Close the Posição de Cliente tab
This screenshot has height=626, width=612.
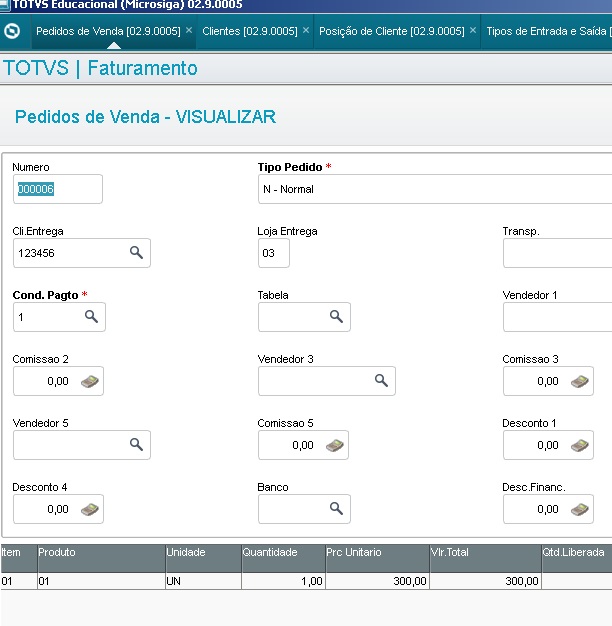pyautogui.click(x=473, y=30)
